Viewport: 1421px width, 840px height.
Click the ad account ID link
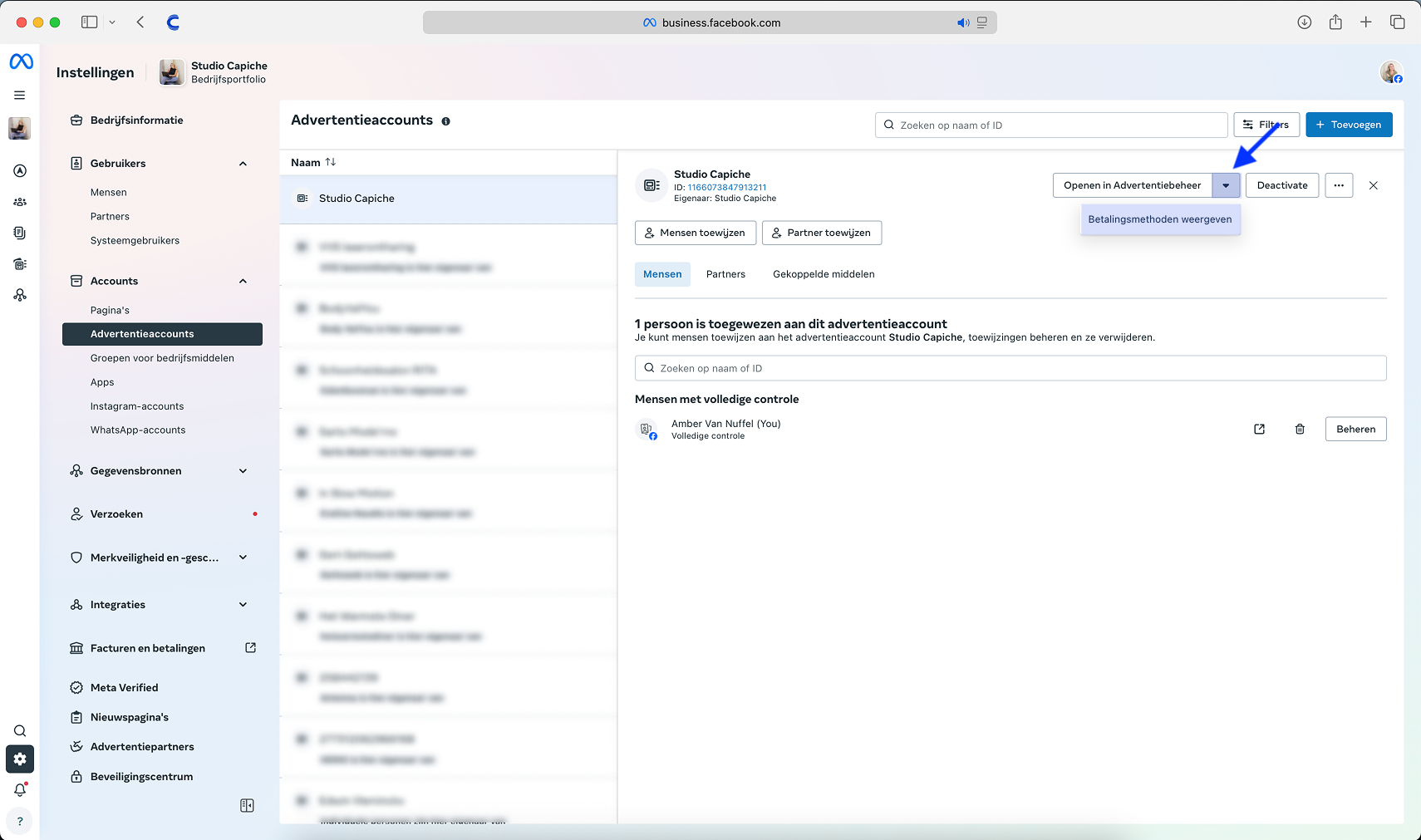point(727,188)
